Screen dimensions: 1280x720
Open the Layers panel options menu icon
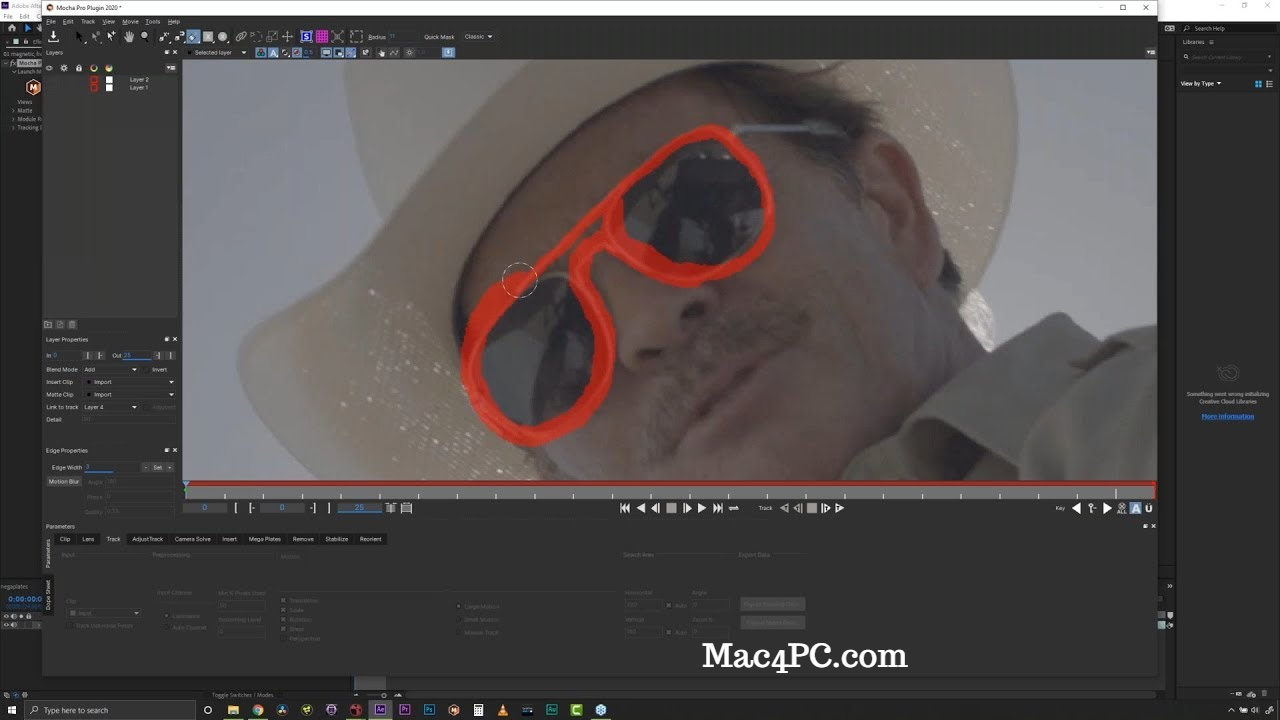(171, 68)
